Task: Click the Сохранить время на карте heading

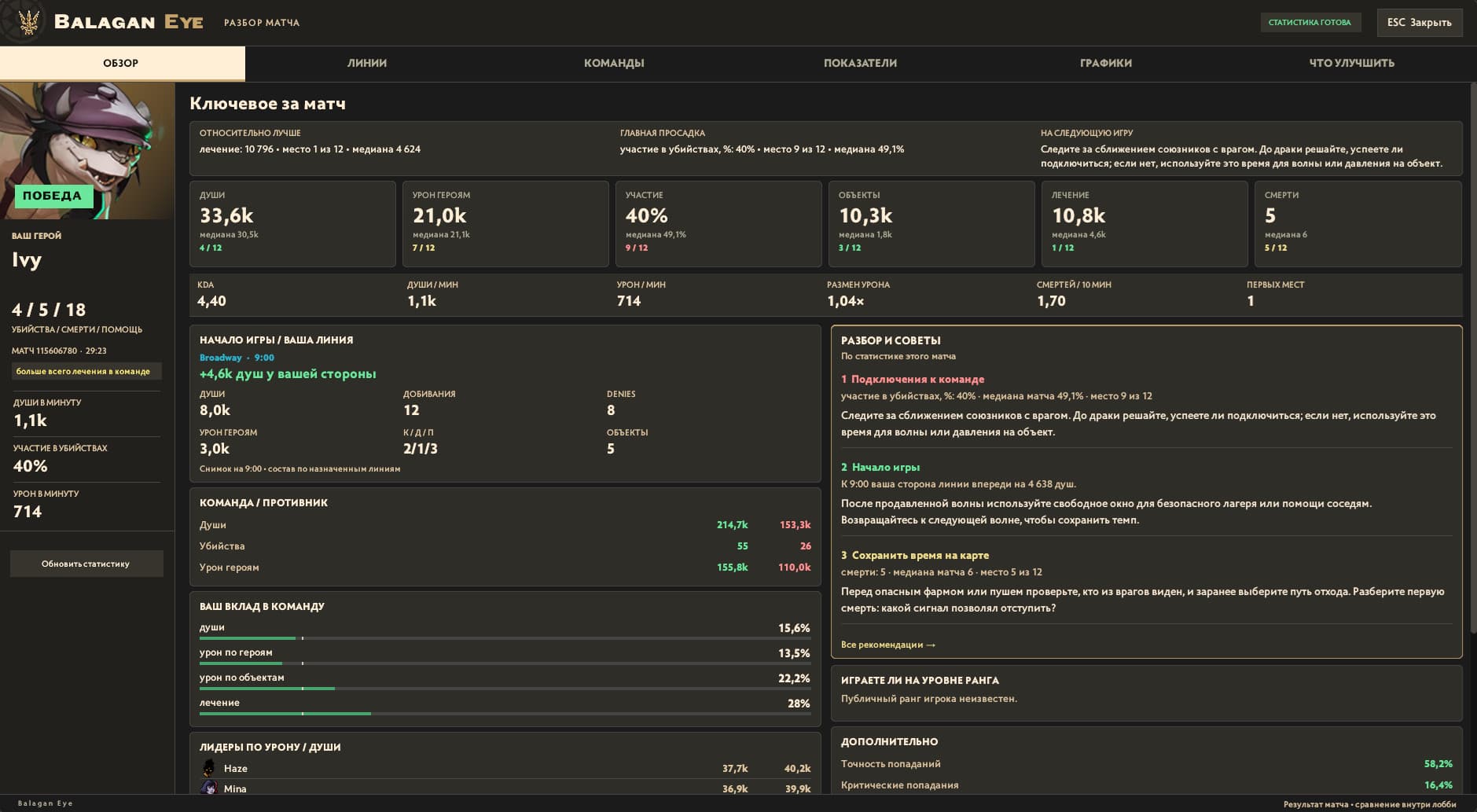Action: tap(915, 555)
